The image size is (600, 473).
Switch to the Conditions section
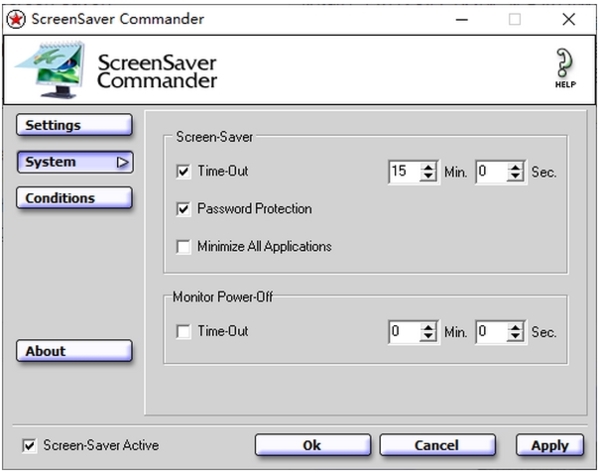[x=75, y=198]
